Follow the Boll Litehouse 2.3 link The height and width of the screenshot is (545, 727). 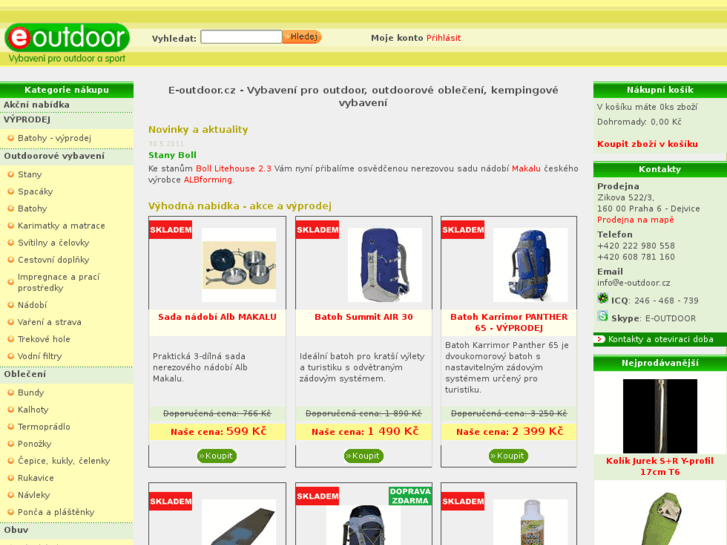233,169
